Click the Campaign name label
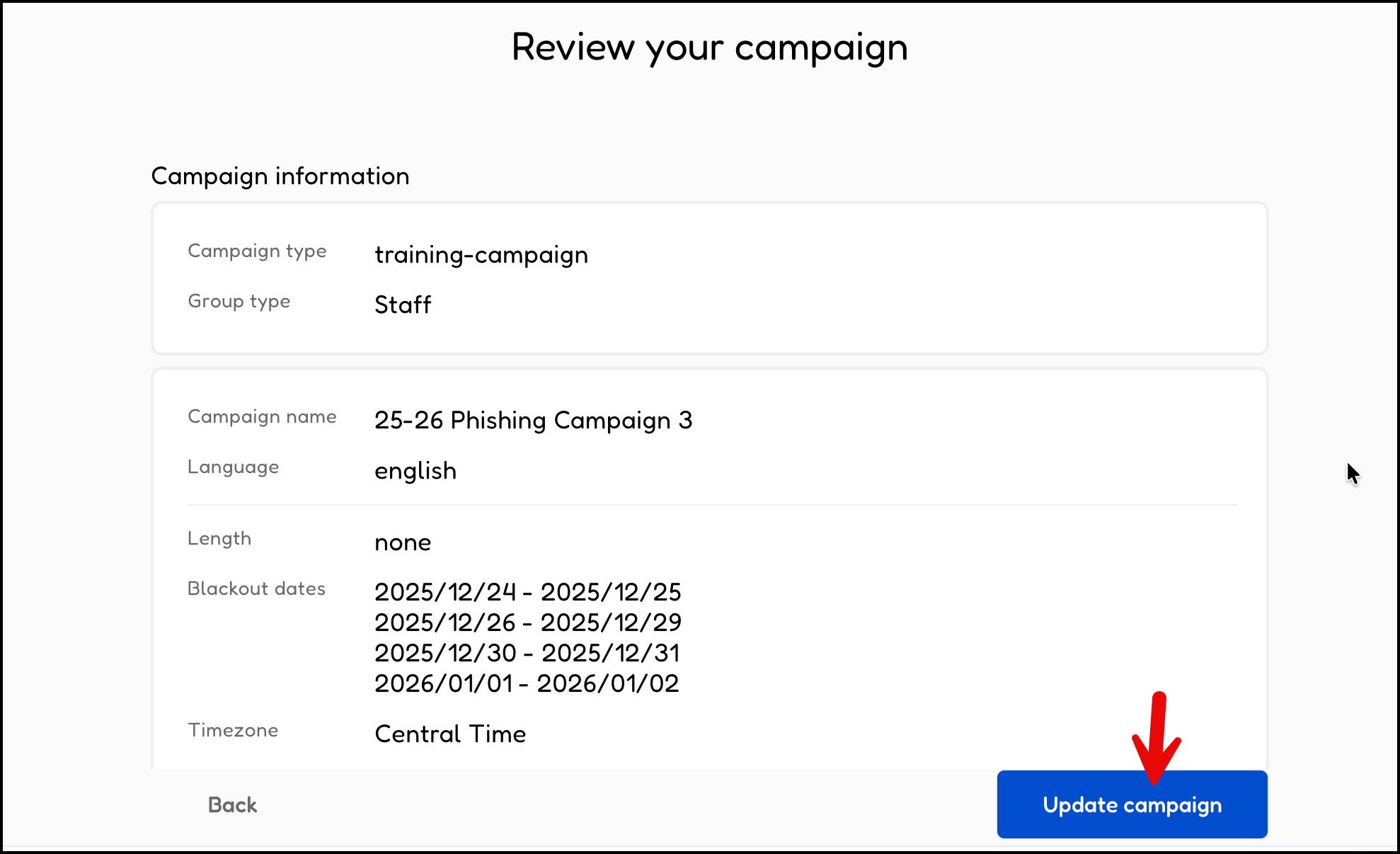Viewport: 1400px width, 854px height. tap(262, 417)
